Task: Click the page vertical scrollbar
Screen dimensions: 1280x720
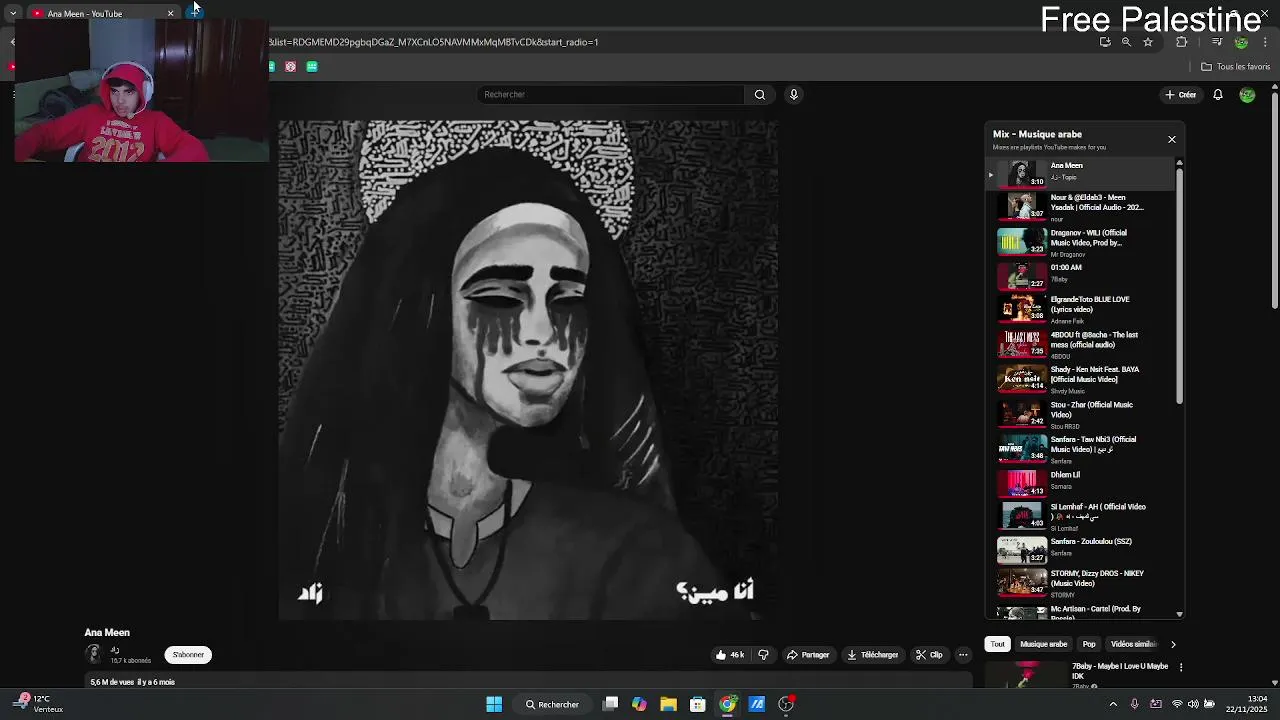Action: point(1275,200)
